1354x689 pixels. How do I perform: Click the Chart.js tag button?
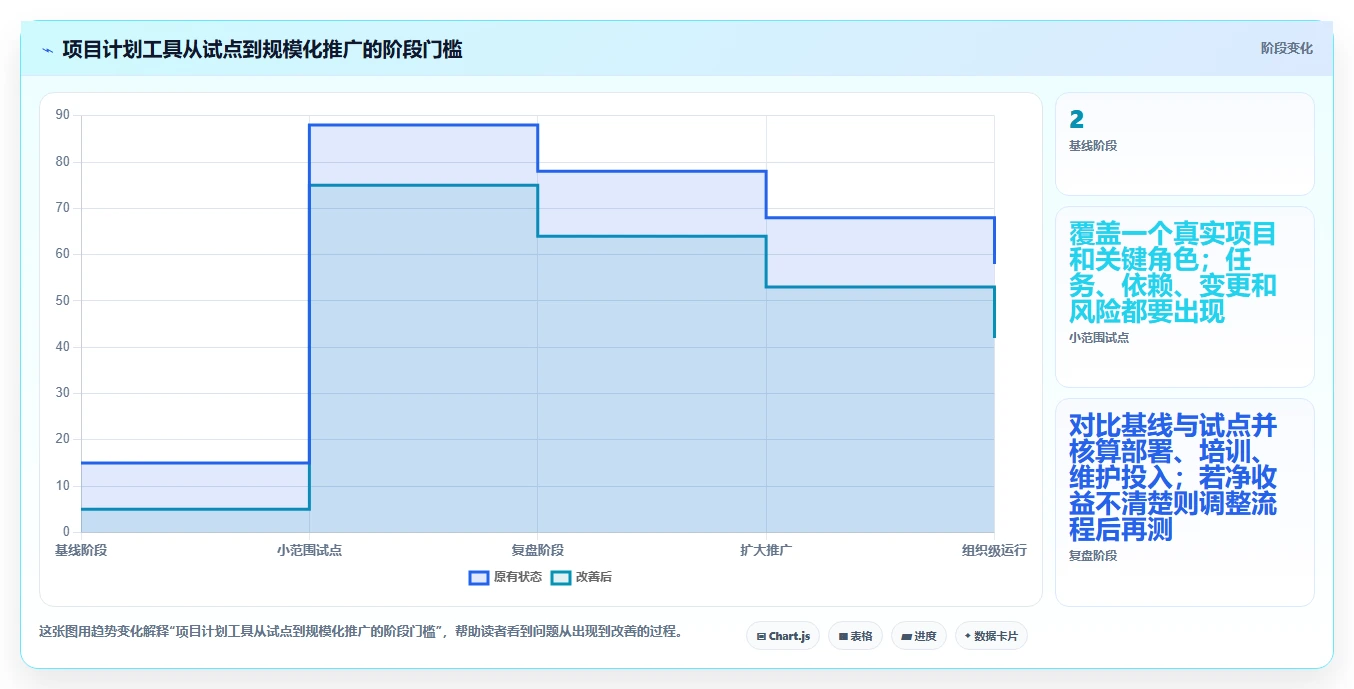tap(783, 636)
